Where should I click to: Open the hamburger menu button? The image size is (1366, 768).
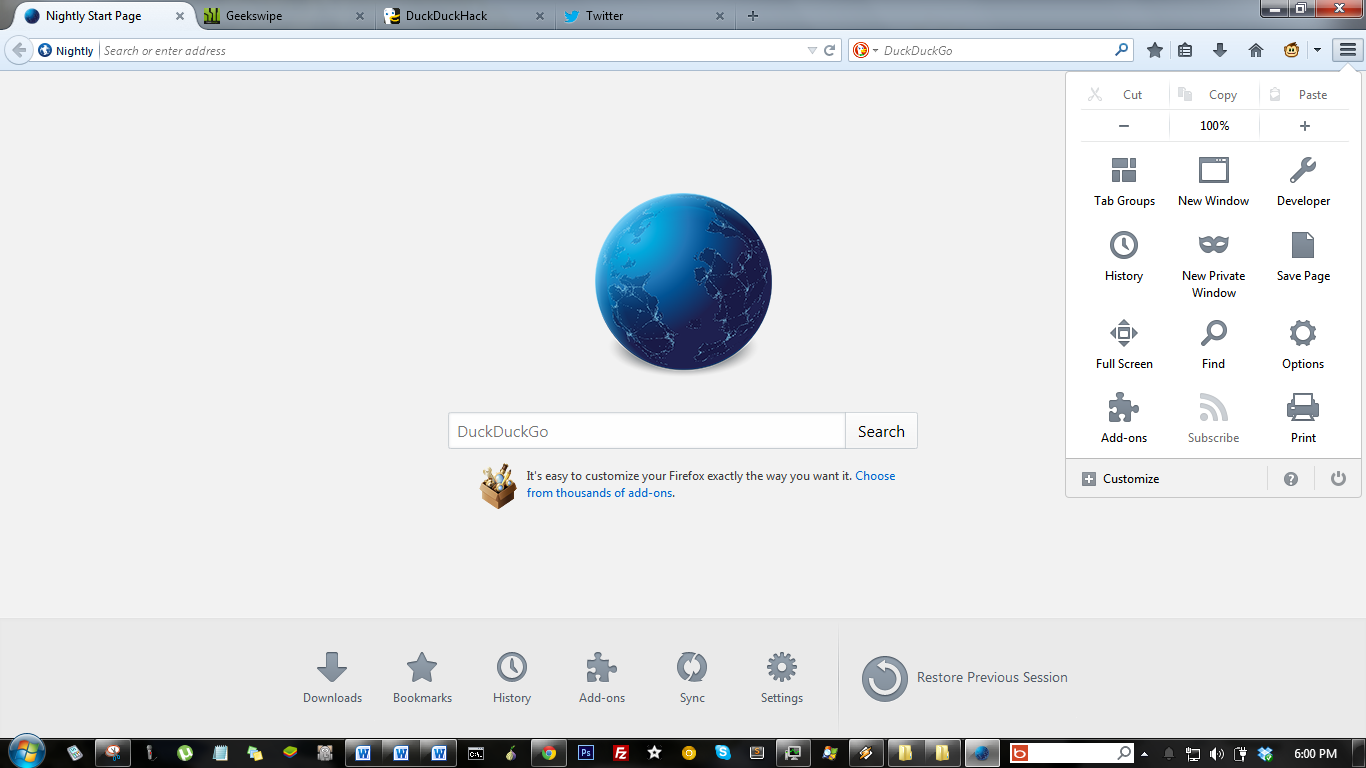tap(1348, 50)
